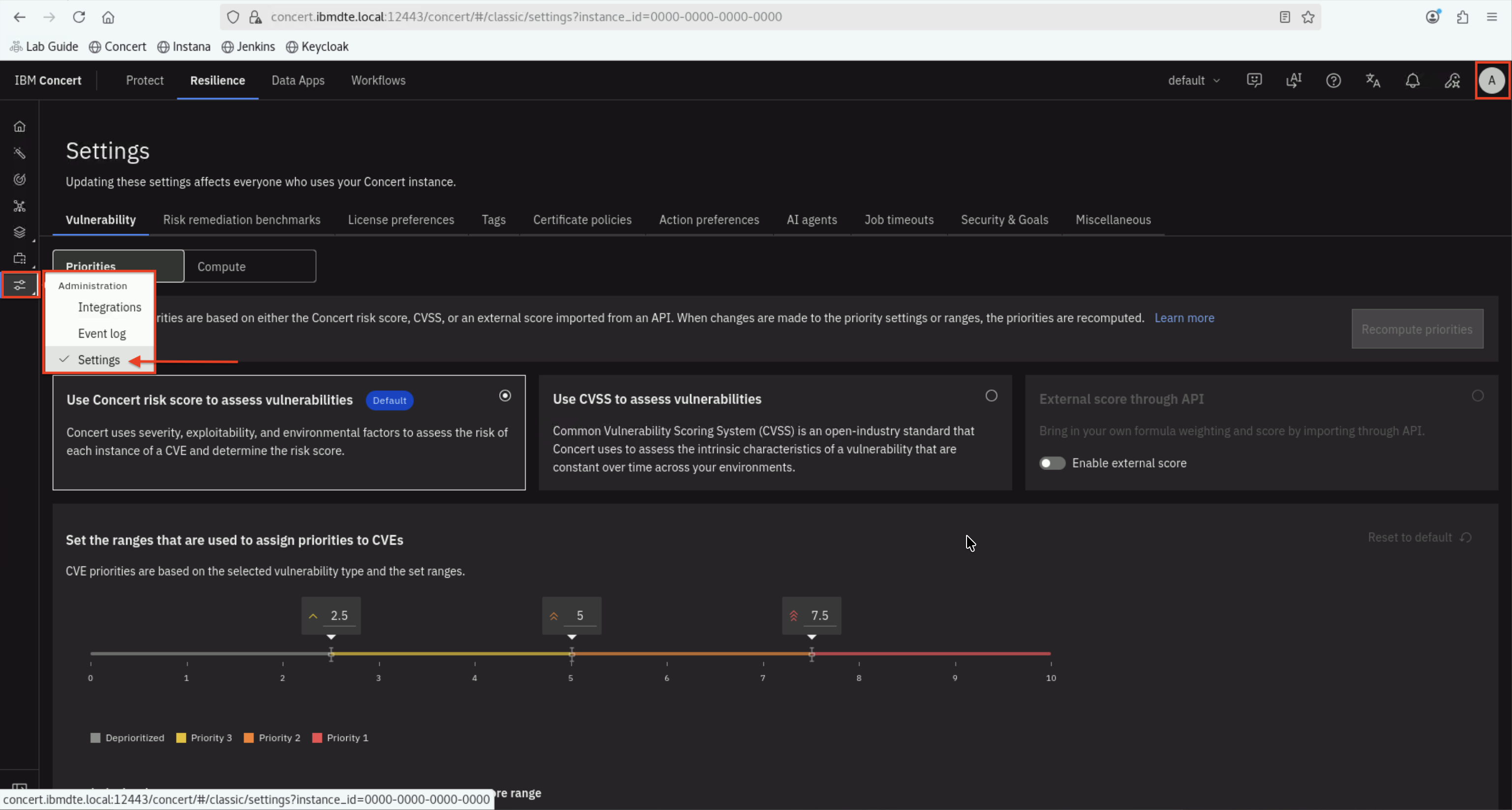Viewport: 1512px width, 810px height.
Task: Open Lab Guide bookmark
Action: [x=45, y=46]
